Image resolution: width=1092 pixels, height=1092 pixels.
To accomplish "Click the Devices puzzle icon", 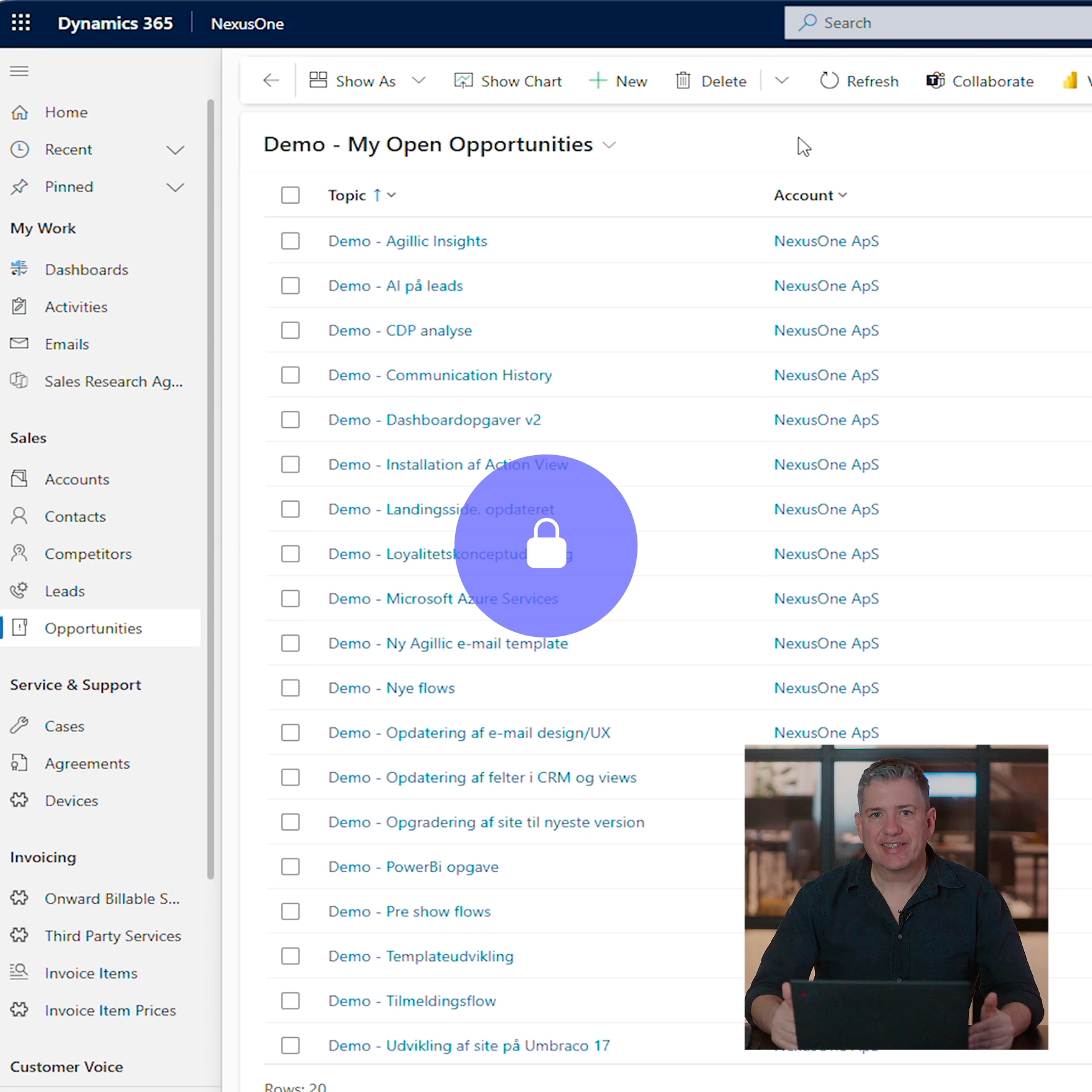I will (20, 800).
